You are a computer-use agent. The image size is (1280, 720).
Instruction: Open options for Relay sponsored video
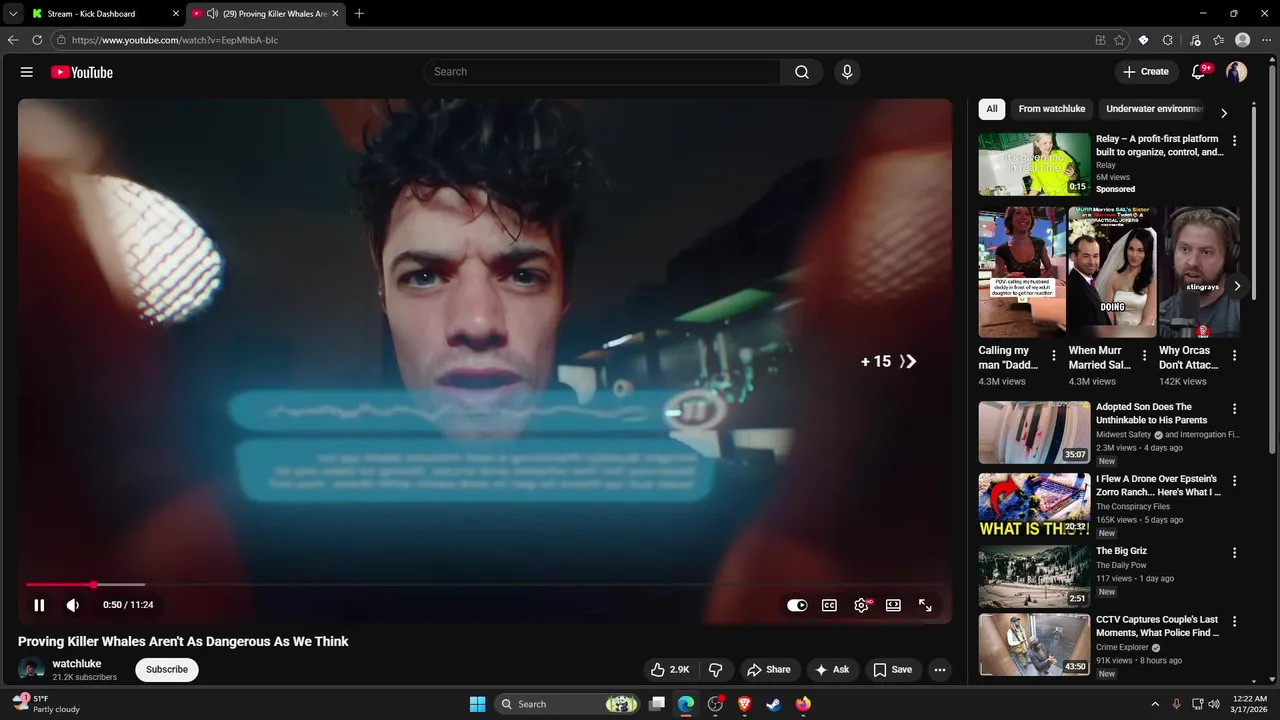1234,141
